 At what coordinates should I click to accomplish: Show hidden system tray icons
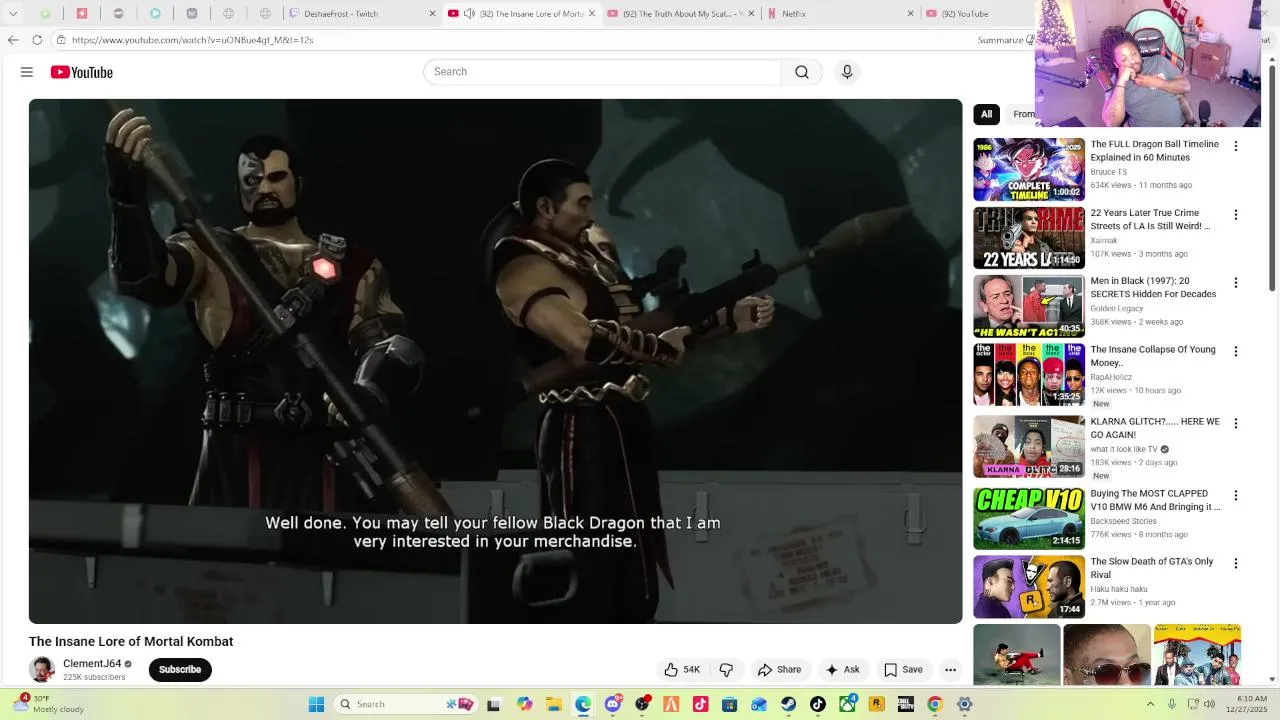pos(1150,704)
